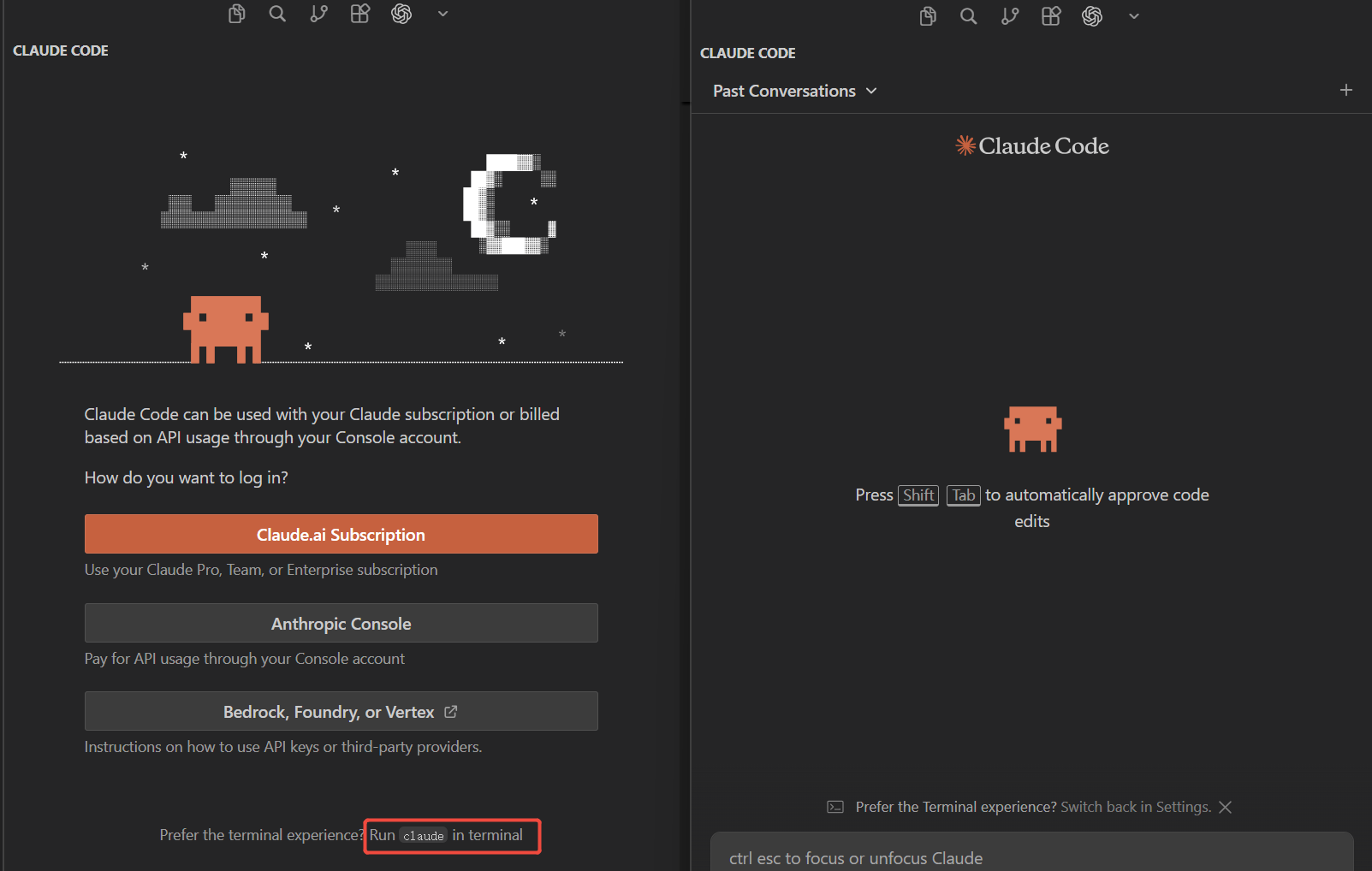Open Search icon in left panel toolbar
This screenshot has width=1372, height=871.
(277, 14)
